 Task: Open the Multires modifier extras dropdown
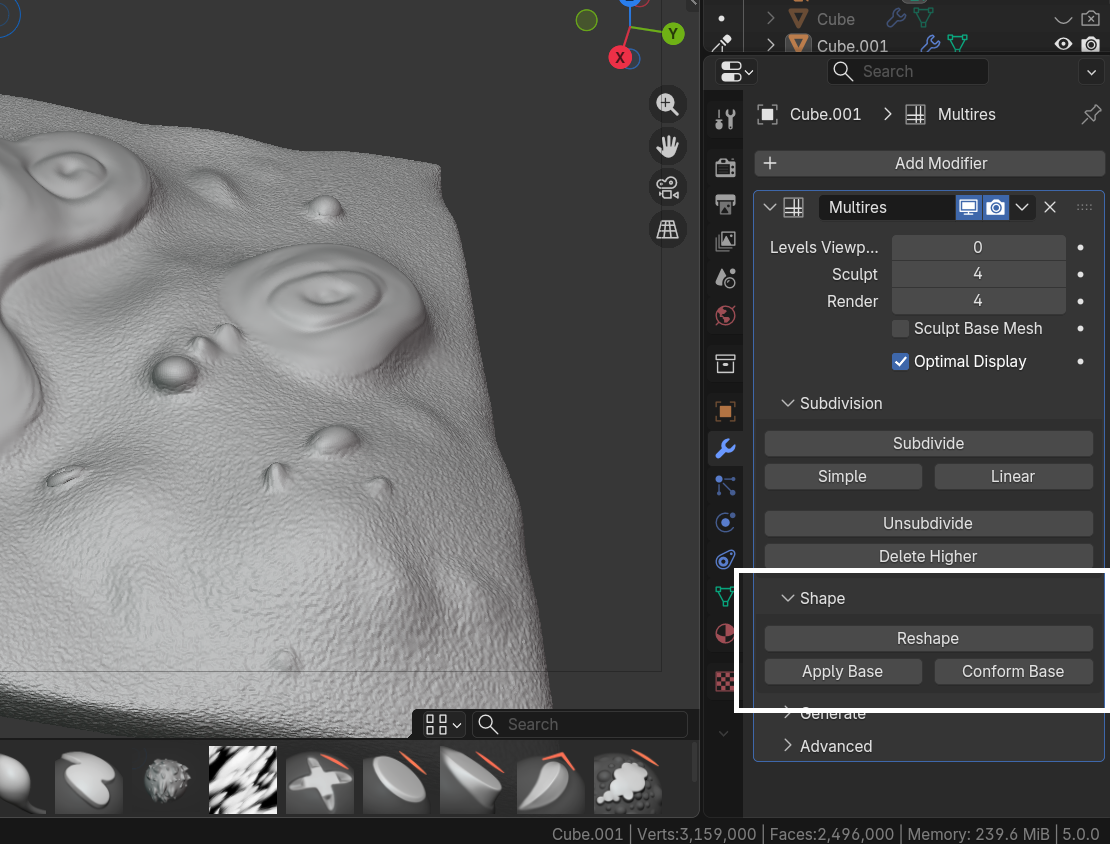(1022, 207)
